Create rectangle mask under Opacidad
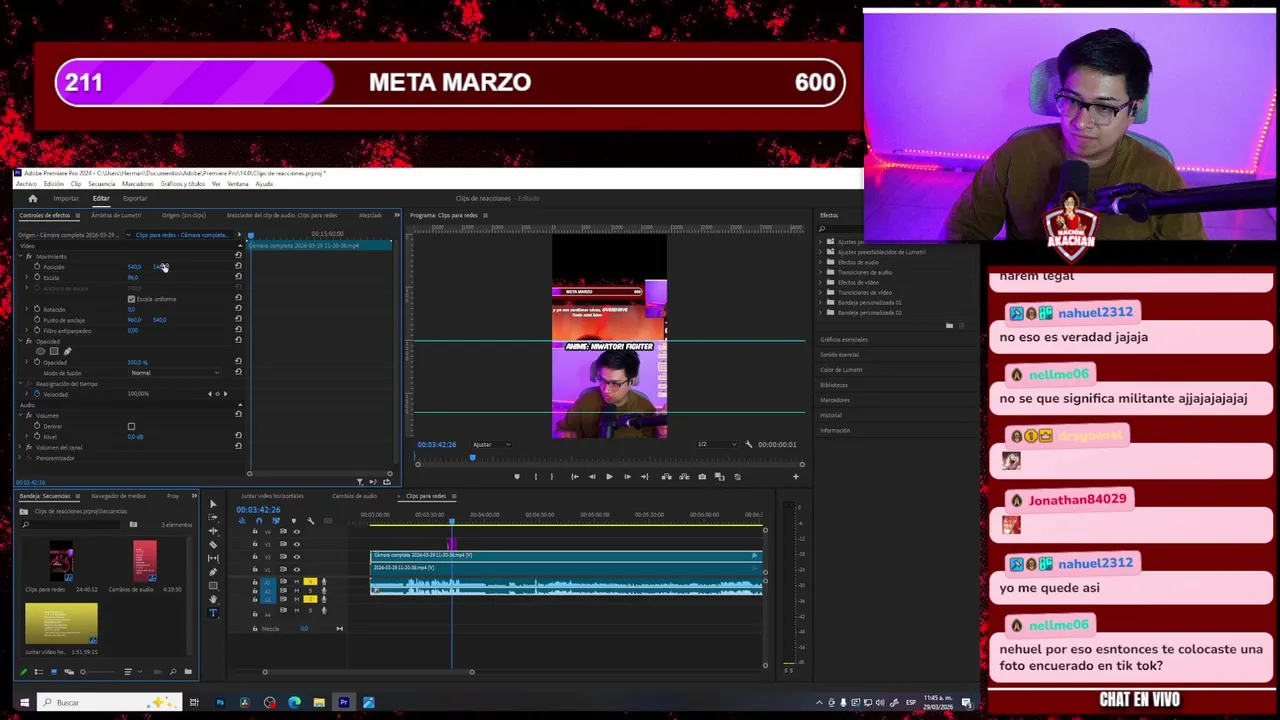Image resolution: width=1280 pixels, height=720 pixels. click(54, 351)
